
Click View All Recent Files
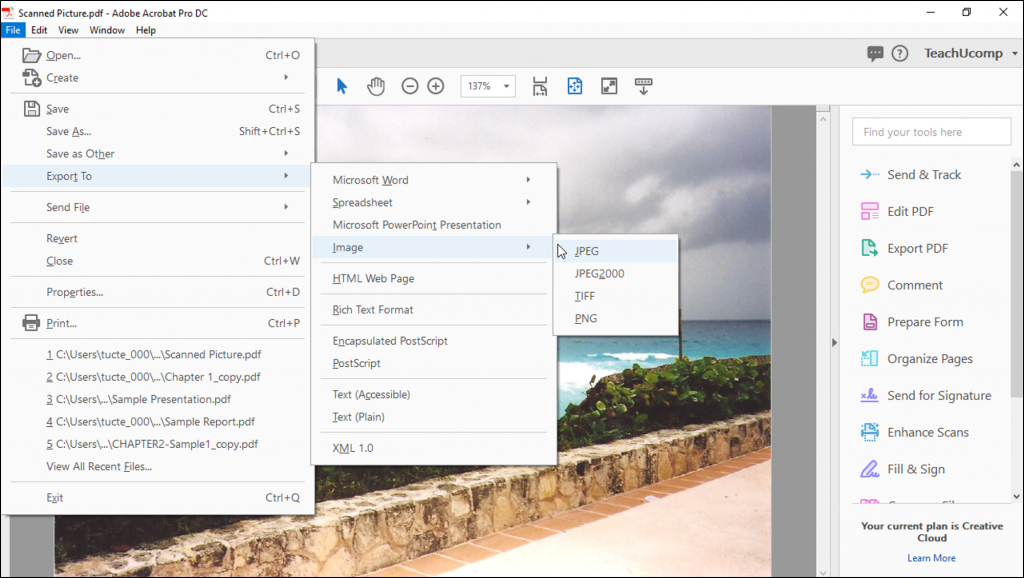point(99,466)
